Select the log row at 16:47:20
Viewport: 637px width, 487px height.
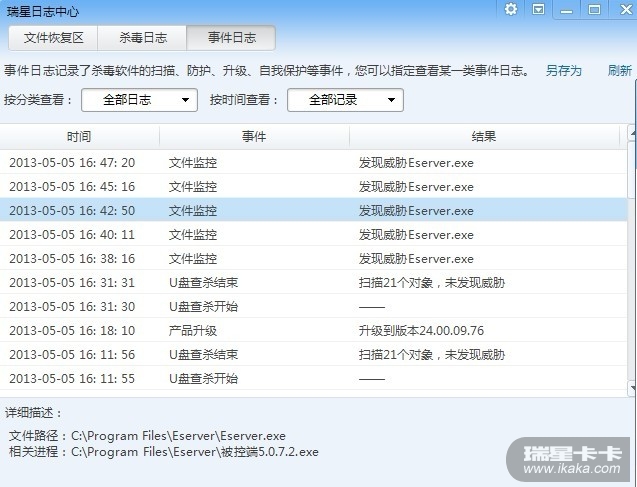pyautogui.click(x=313, y=162)
